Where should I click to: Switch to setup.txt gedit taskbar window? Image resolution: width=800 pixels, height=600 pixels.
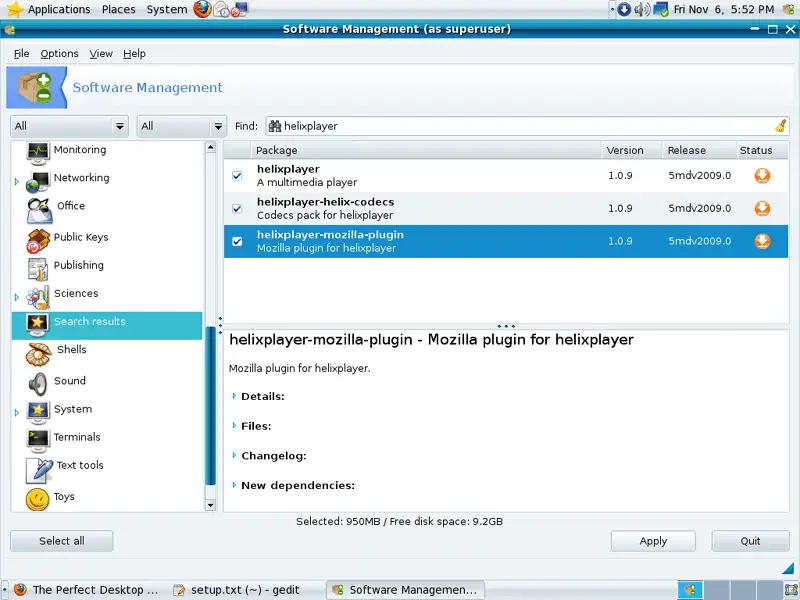pyautogui.click(x=236, y=590)
